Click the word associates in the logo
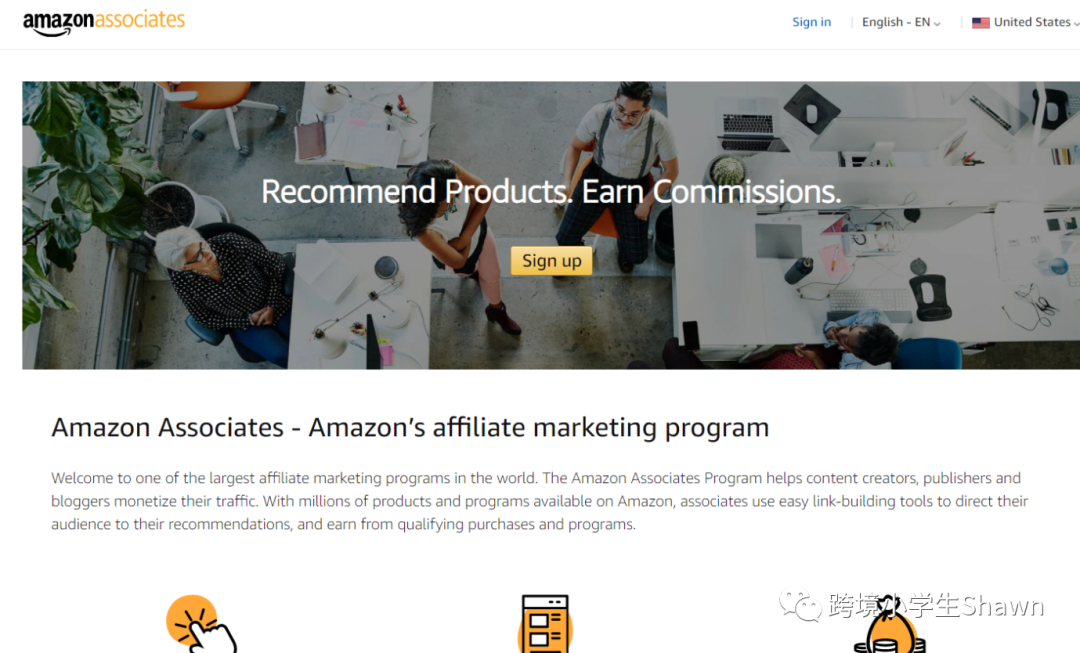1080x653 pixels. point(140,19)
